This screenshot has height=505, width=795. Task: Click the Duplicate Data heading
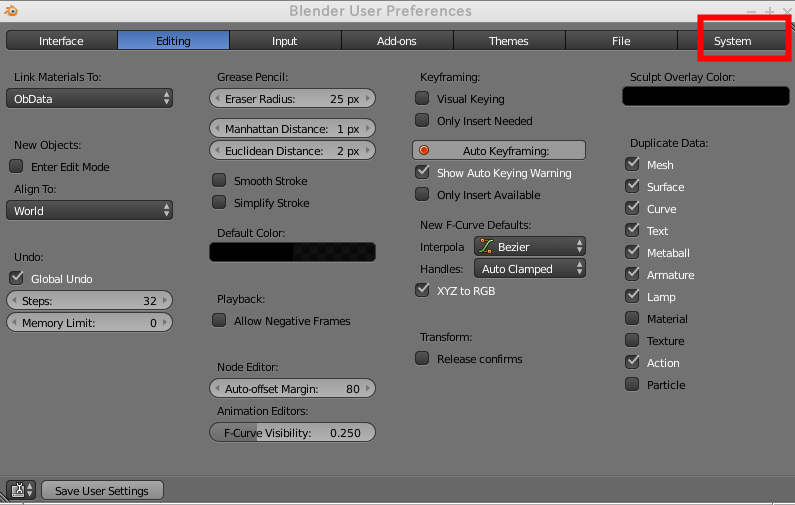pyautogui.click(x=669, y=143)
